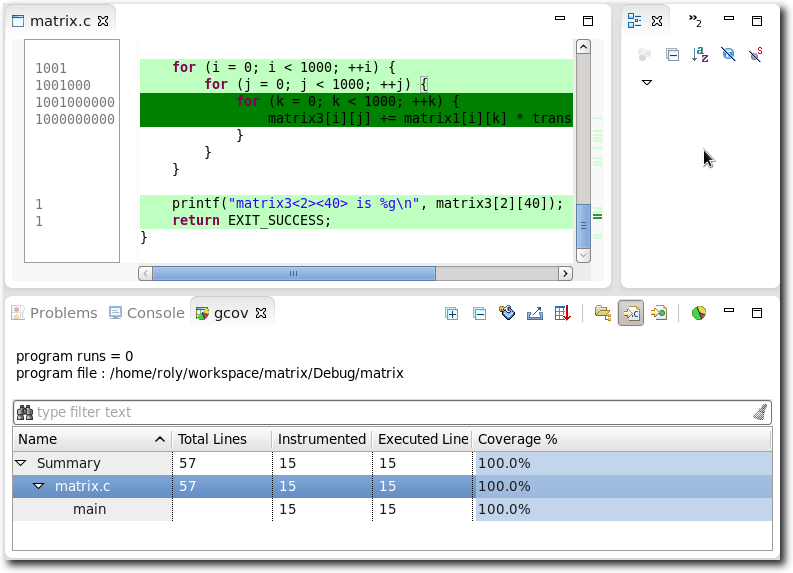The height and width of the screenshot is (573, 793).
Task: Toggle alphabetical sort in Outline
Action: [700, 54]
